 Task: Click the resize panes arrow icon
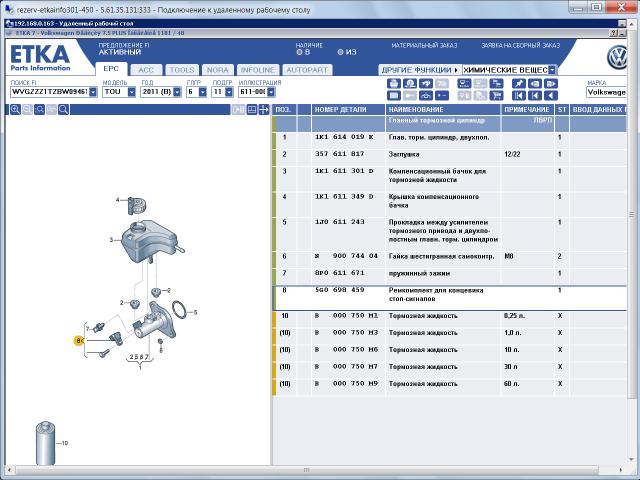pyautogui.click(x=264, y=109)
